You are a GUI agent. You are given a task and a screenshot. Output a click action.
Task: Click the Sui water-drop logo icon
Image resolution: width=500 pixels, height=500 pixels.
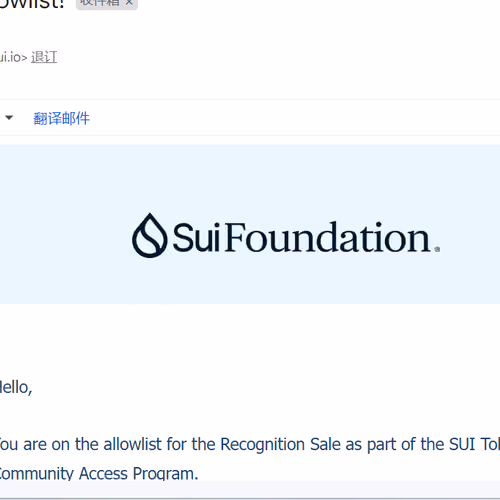(150, 235)
